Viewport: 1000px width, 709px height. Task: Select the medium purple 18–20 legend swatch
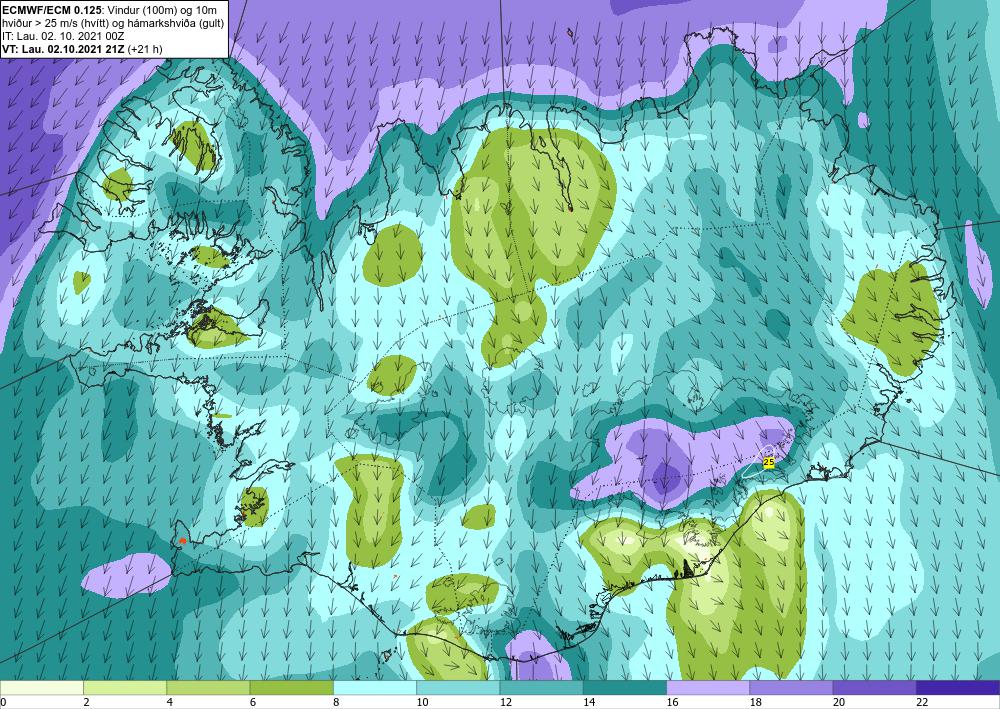pos(791,687)
